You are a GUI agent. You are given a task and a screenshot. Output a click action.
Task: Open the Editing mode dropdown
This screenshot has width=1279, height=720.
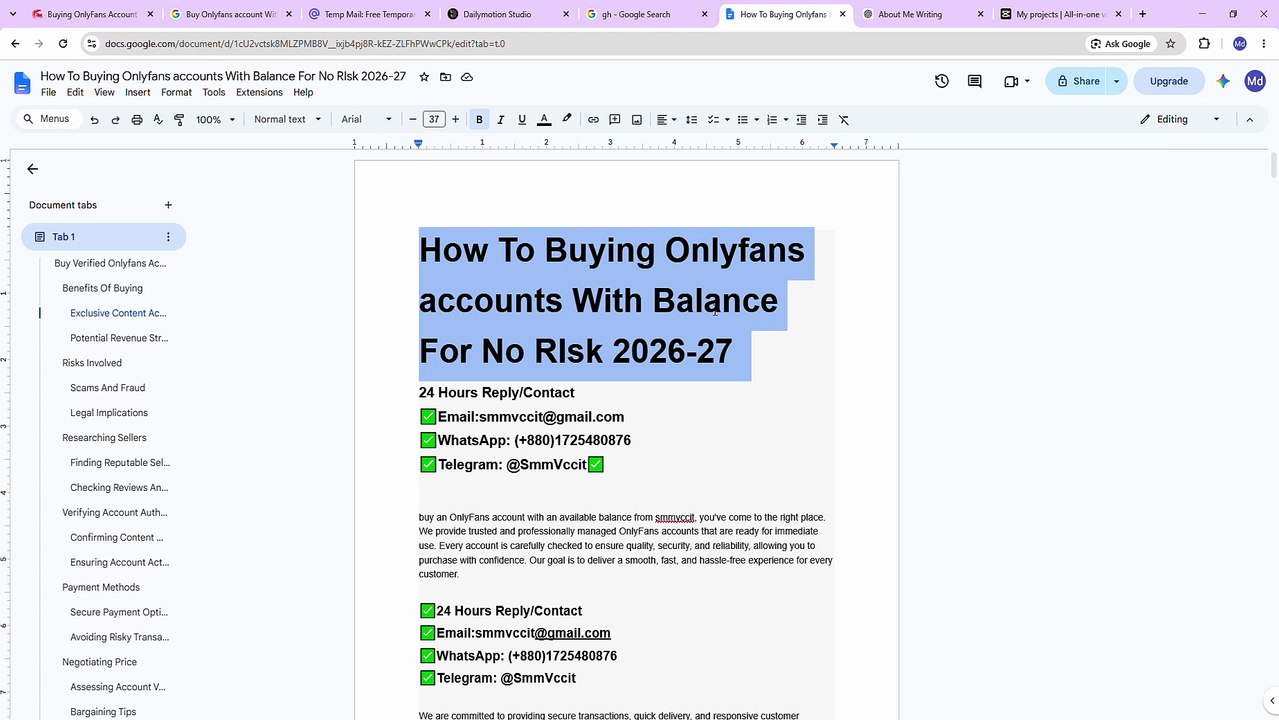point(1180,119)
